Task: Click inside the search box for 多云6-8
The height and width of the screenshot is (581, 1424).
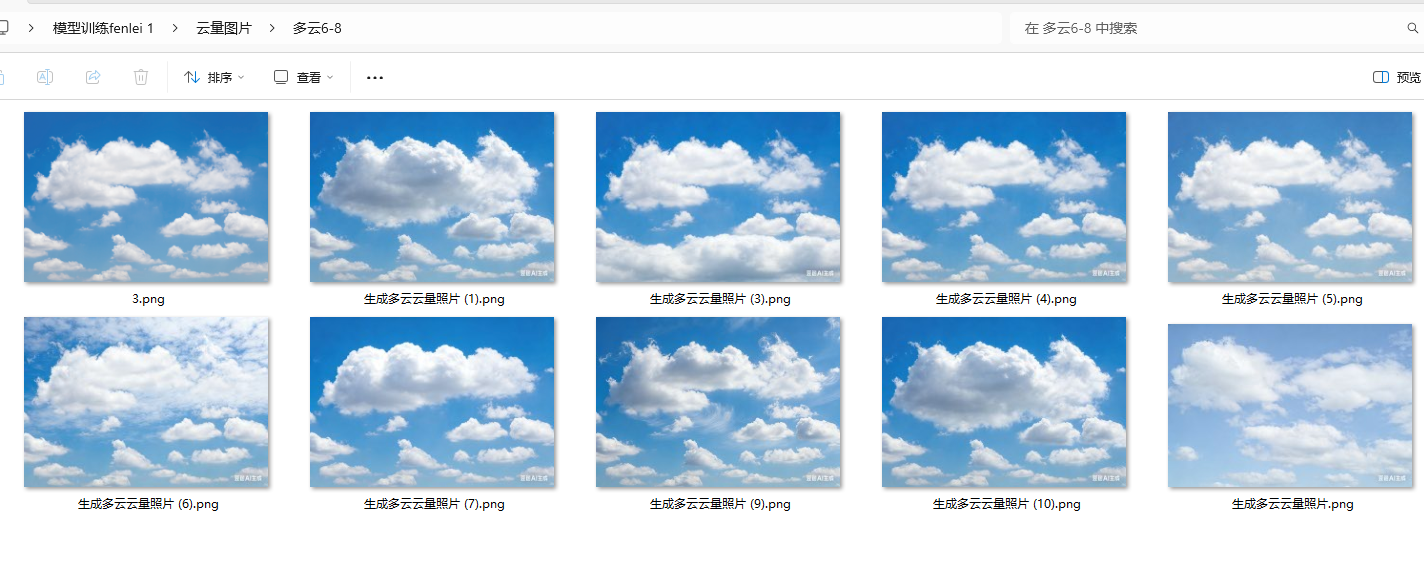Action: pyautogui.click(x=1150, y=28)
